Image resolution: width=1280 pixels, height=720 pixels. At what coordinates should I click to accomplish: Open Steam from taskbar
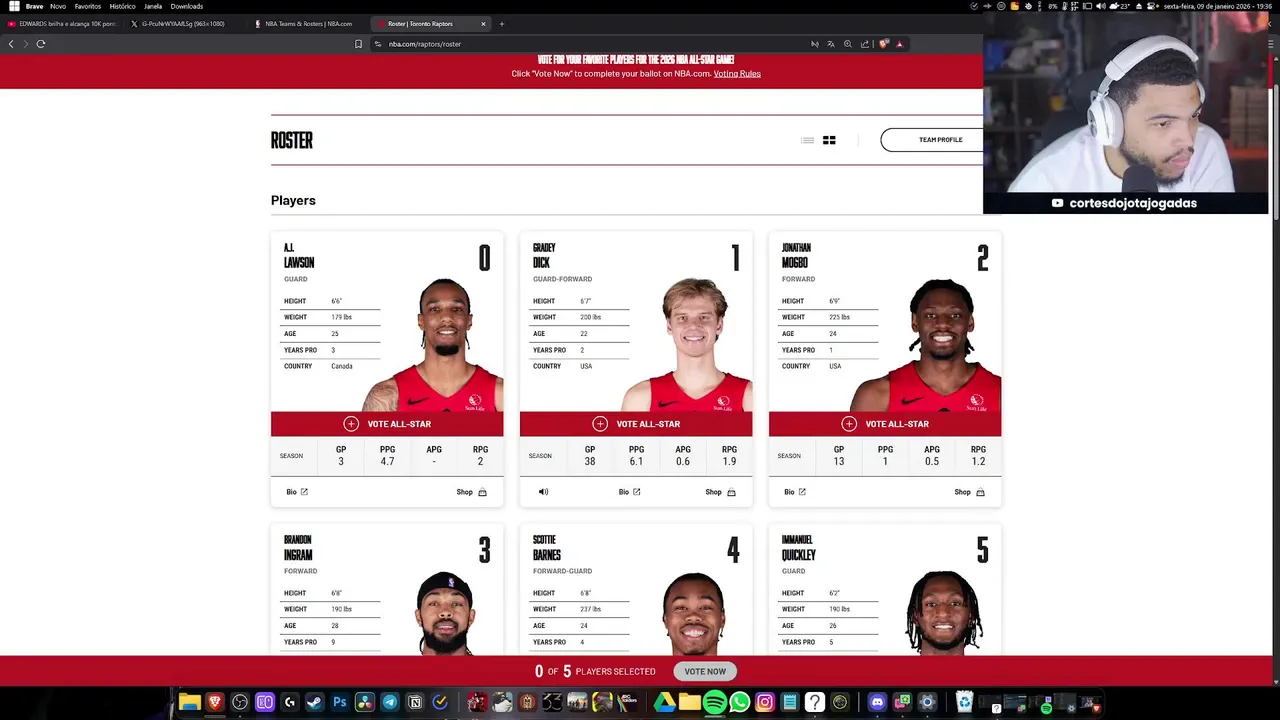314,703
